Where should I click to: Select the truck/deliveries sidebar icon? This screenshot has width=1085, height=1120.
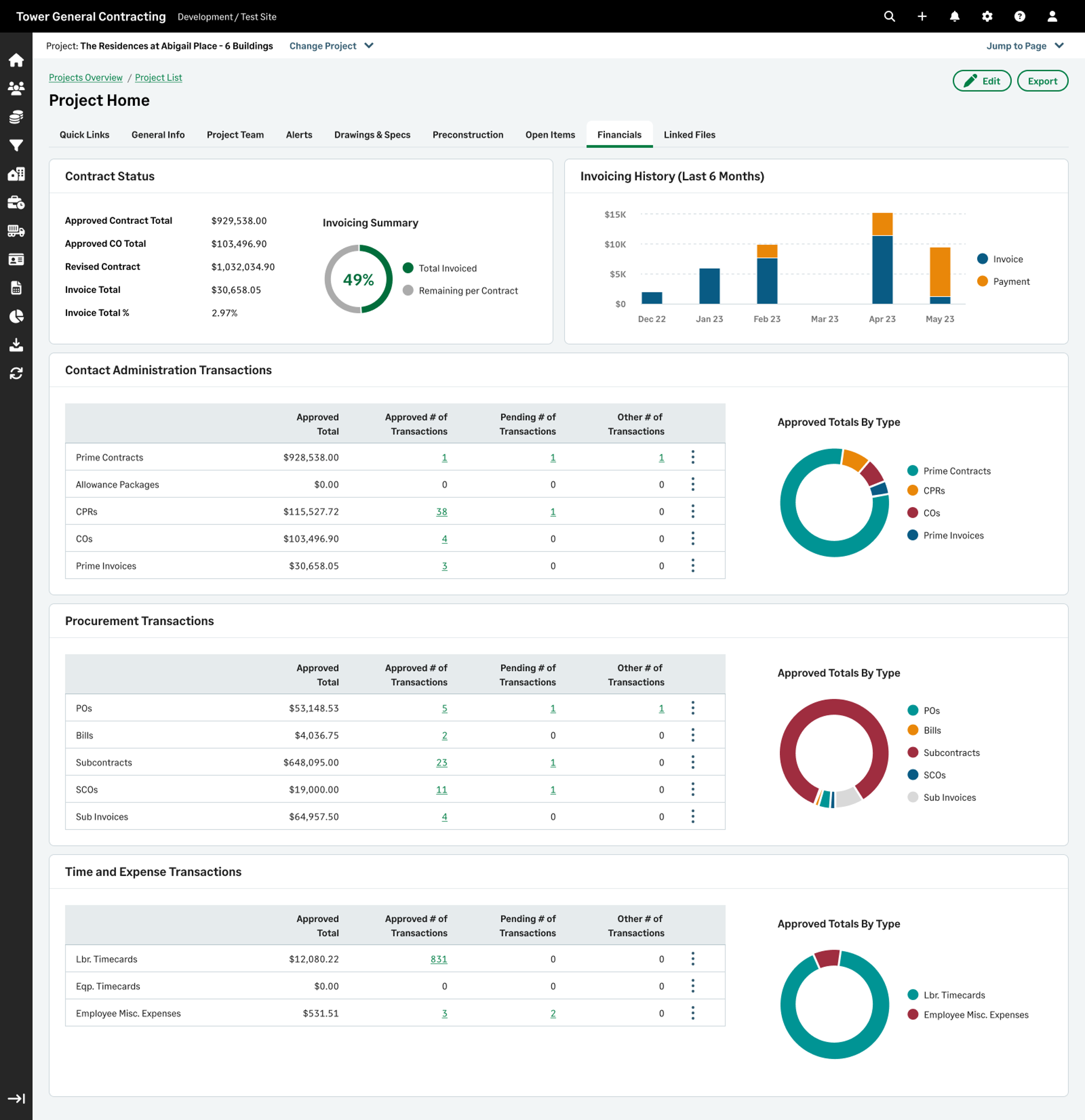pos(17,231)
